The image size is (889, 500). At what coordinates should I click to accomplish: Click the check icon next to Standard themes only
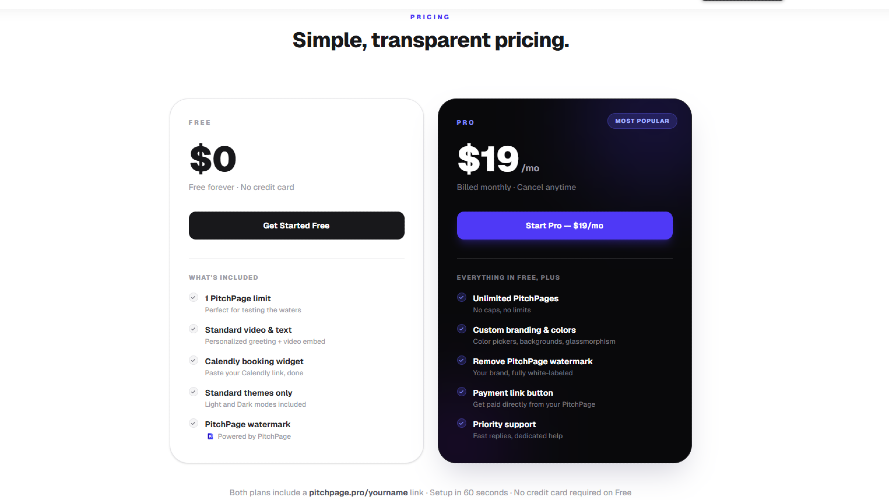click(193, 392)
